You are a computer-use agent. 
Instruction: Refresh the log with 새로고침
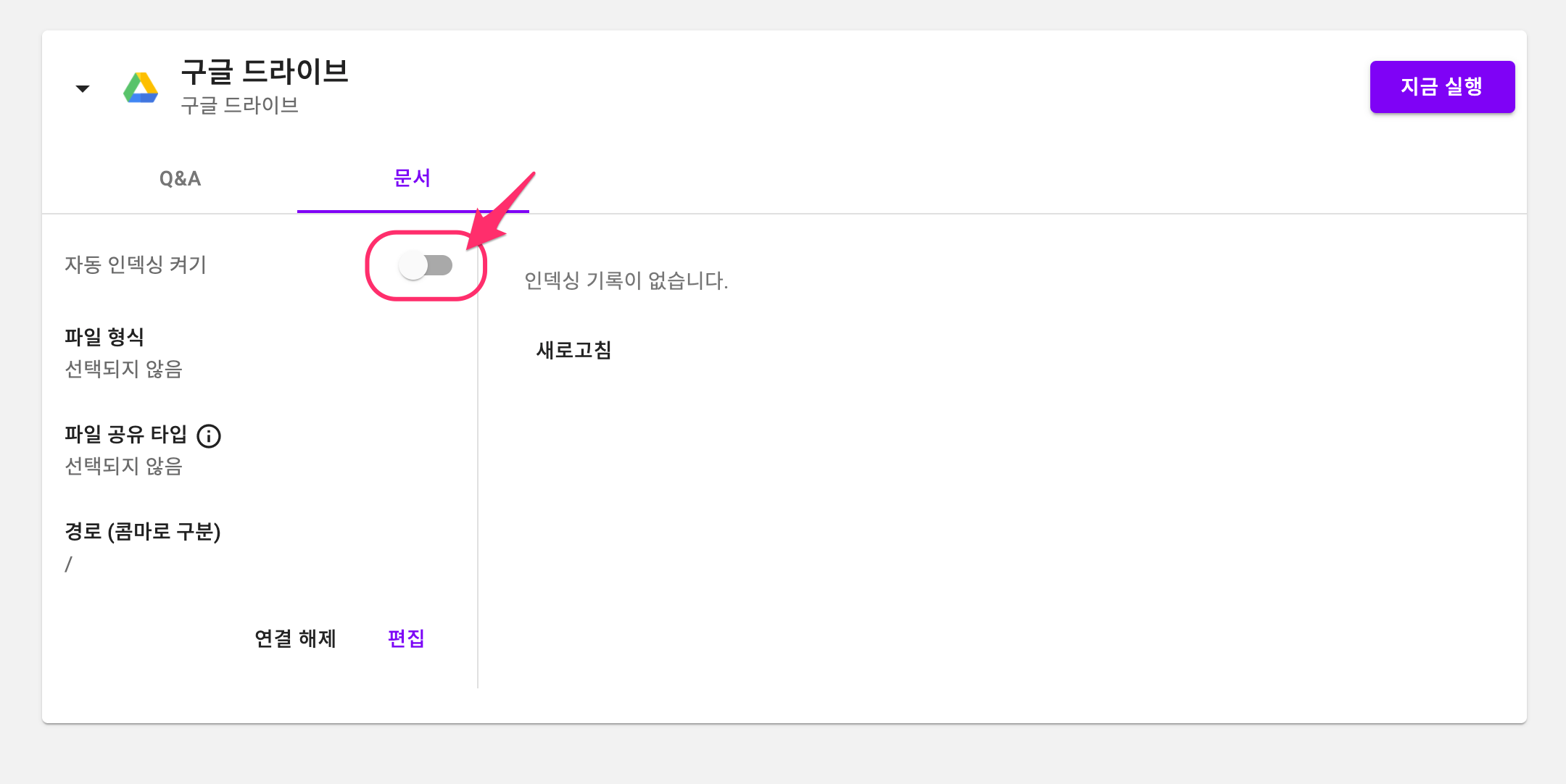(x=573, y=350)
